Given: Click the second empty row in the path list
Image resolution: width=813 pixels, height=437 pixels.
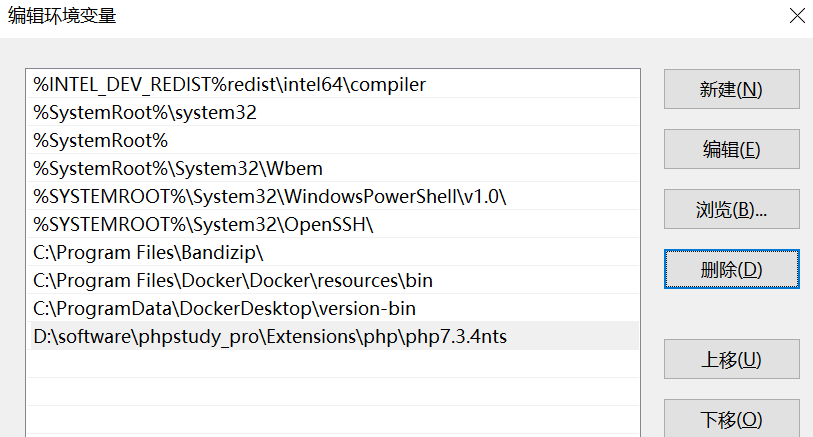Looking at the screenshot, I should (332, 392).
